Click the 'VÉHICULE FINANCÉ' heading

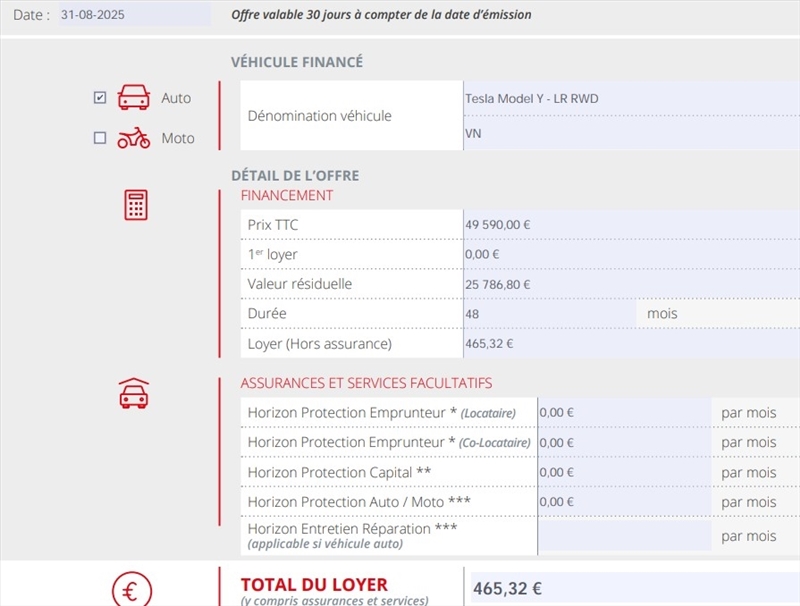point(297,62)
